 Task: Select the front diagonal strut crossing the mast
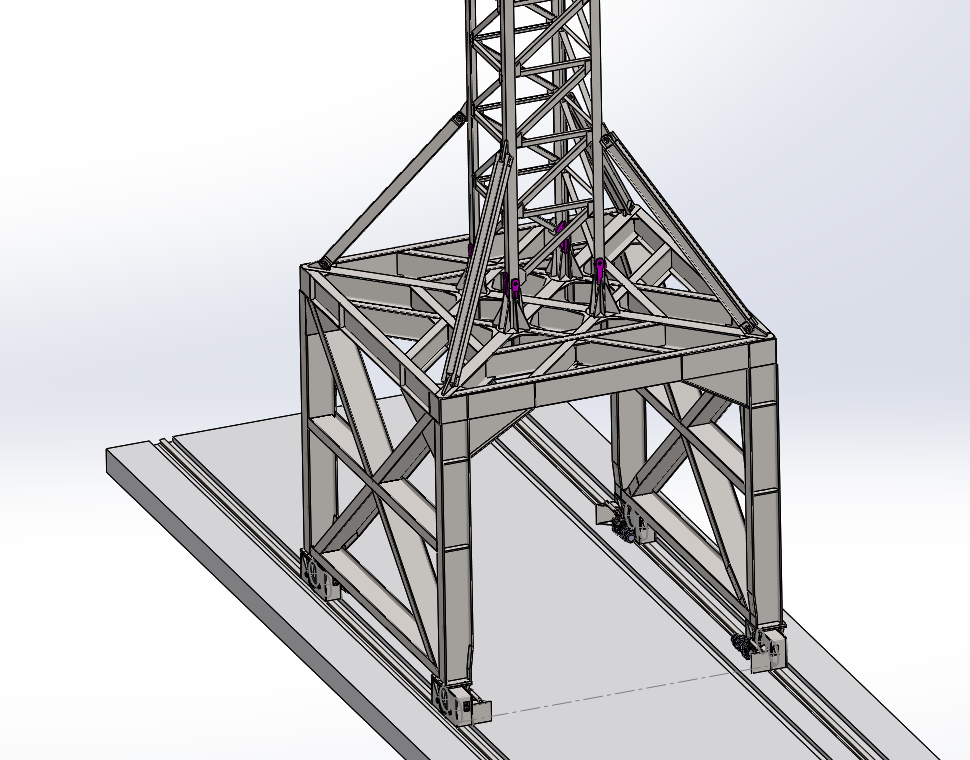(x=478, y=270)
